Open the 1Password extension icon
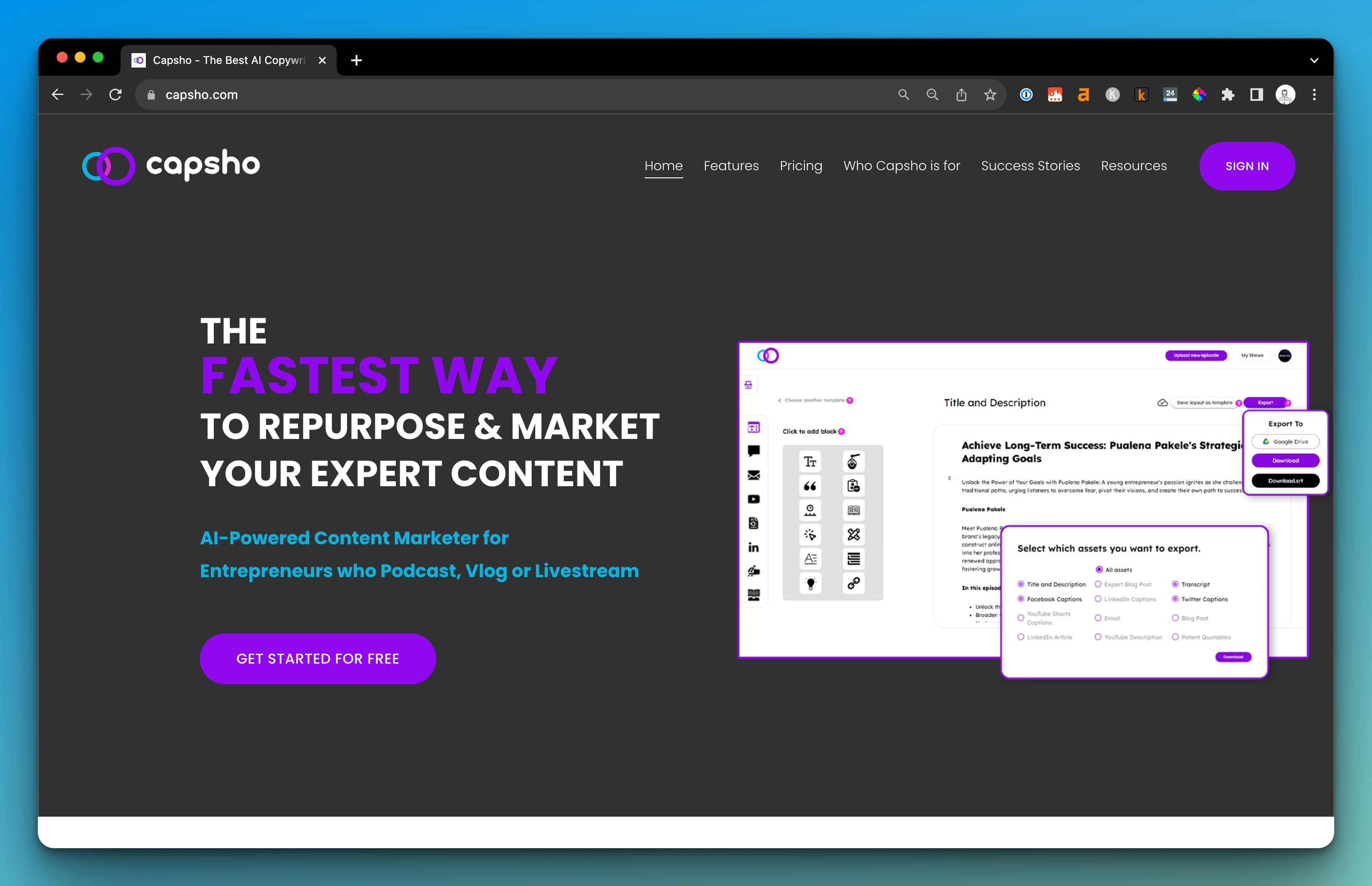Image resolution: width=1372 pixels, height=886 pixels. pyautogui.click(x=1026, y=95)
